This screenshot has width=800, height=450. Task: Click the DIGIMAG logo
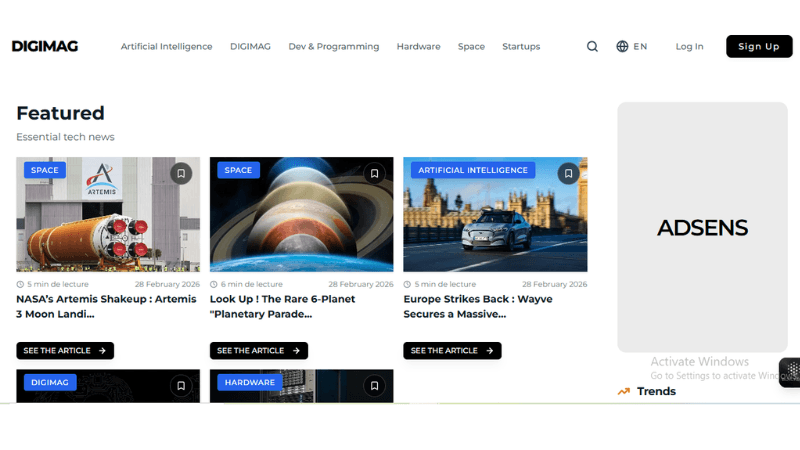pos(45,46)
